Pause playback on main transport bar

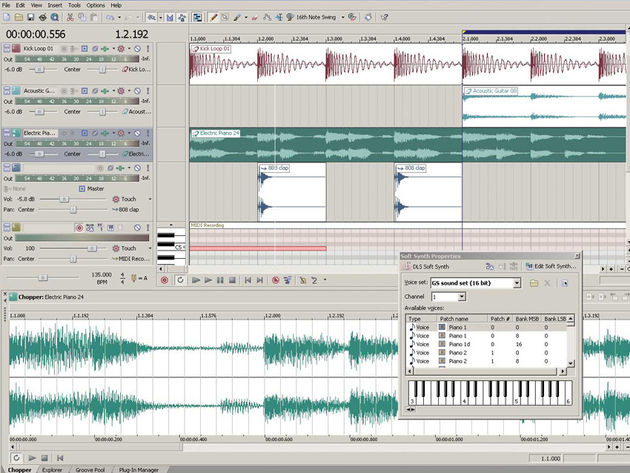(x=220, y=280)
